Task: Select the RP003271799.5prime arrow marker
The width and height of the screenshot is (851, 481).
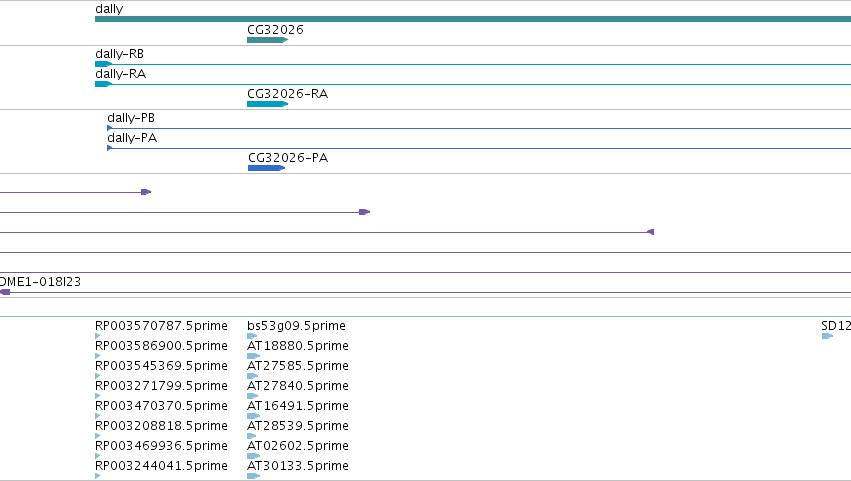Action: pyautogui.click(x=98, y=396)
